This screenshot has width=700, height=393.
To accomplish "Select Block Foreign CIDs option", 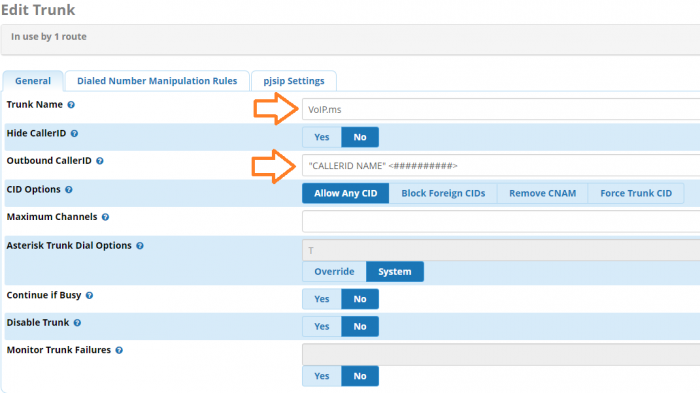I will click(x=443, y=193).
